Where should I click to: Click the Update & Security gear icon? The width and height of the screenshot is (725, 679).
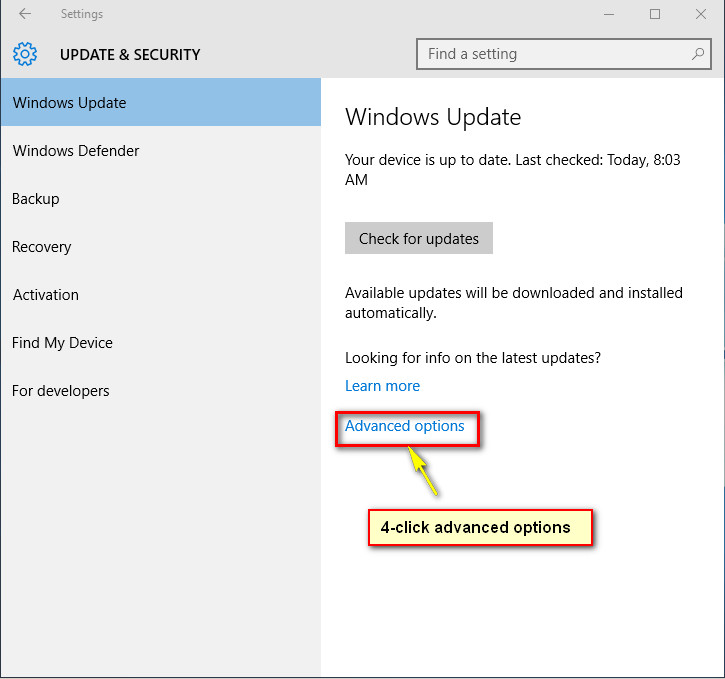pos(25,54)
